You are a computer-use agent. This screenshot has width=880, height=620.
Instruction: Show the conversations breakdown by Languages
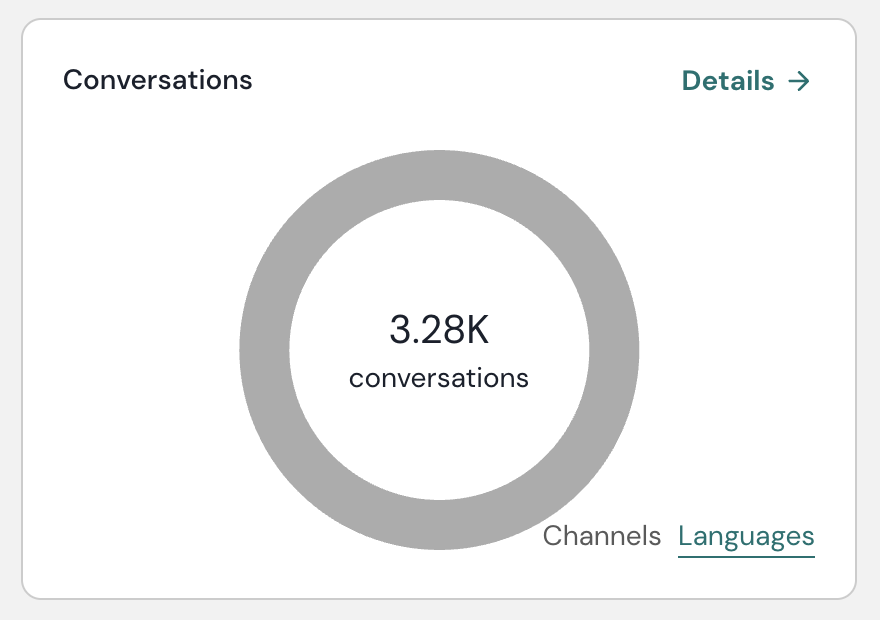(x=746, y=536)
